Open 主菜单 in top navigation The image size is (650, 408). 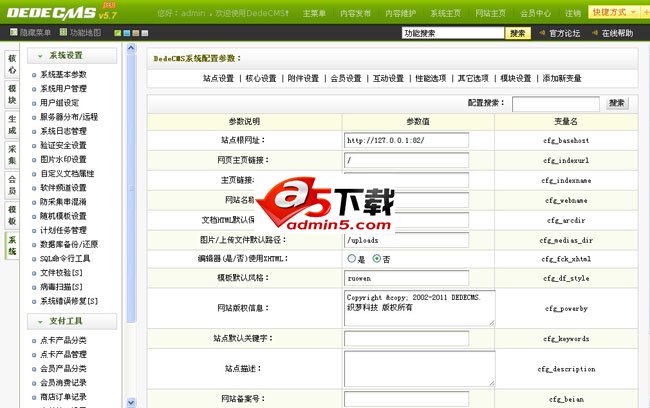pyautogui.click(x=314, y=13)
